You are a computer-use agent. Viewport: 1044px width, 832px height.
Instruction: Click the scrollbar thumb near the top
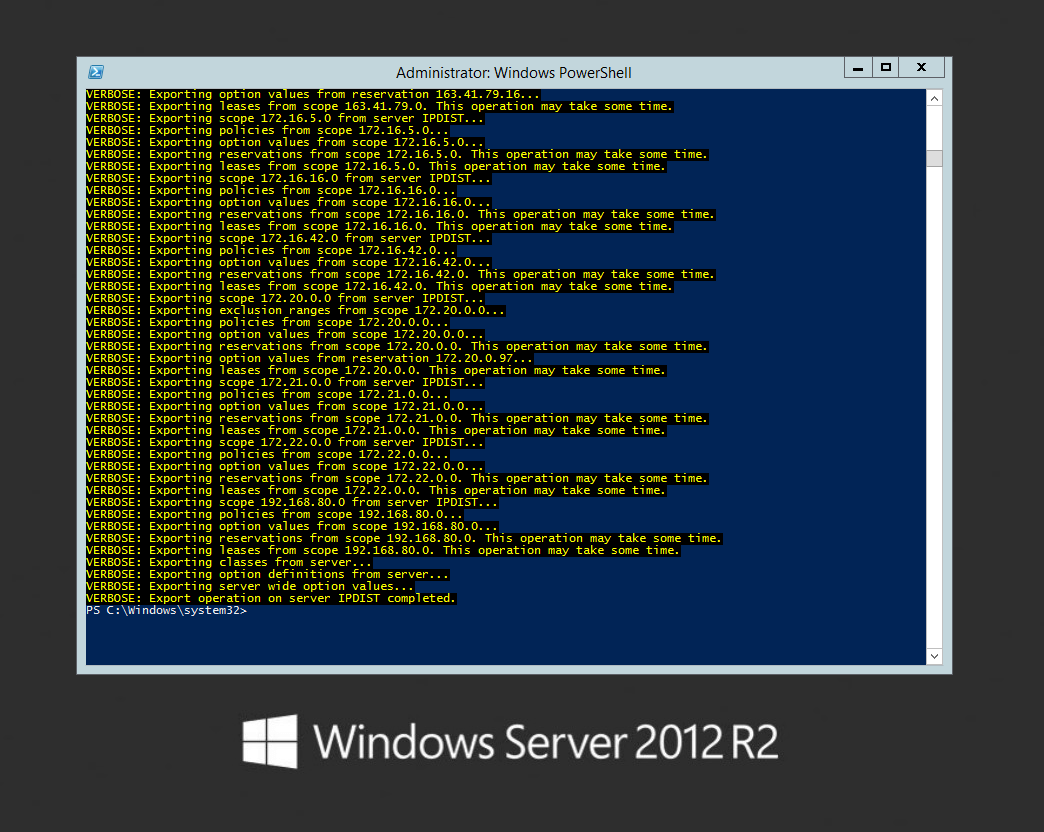click(x=934, y=157)
